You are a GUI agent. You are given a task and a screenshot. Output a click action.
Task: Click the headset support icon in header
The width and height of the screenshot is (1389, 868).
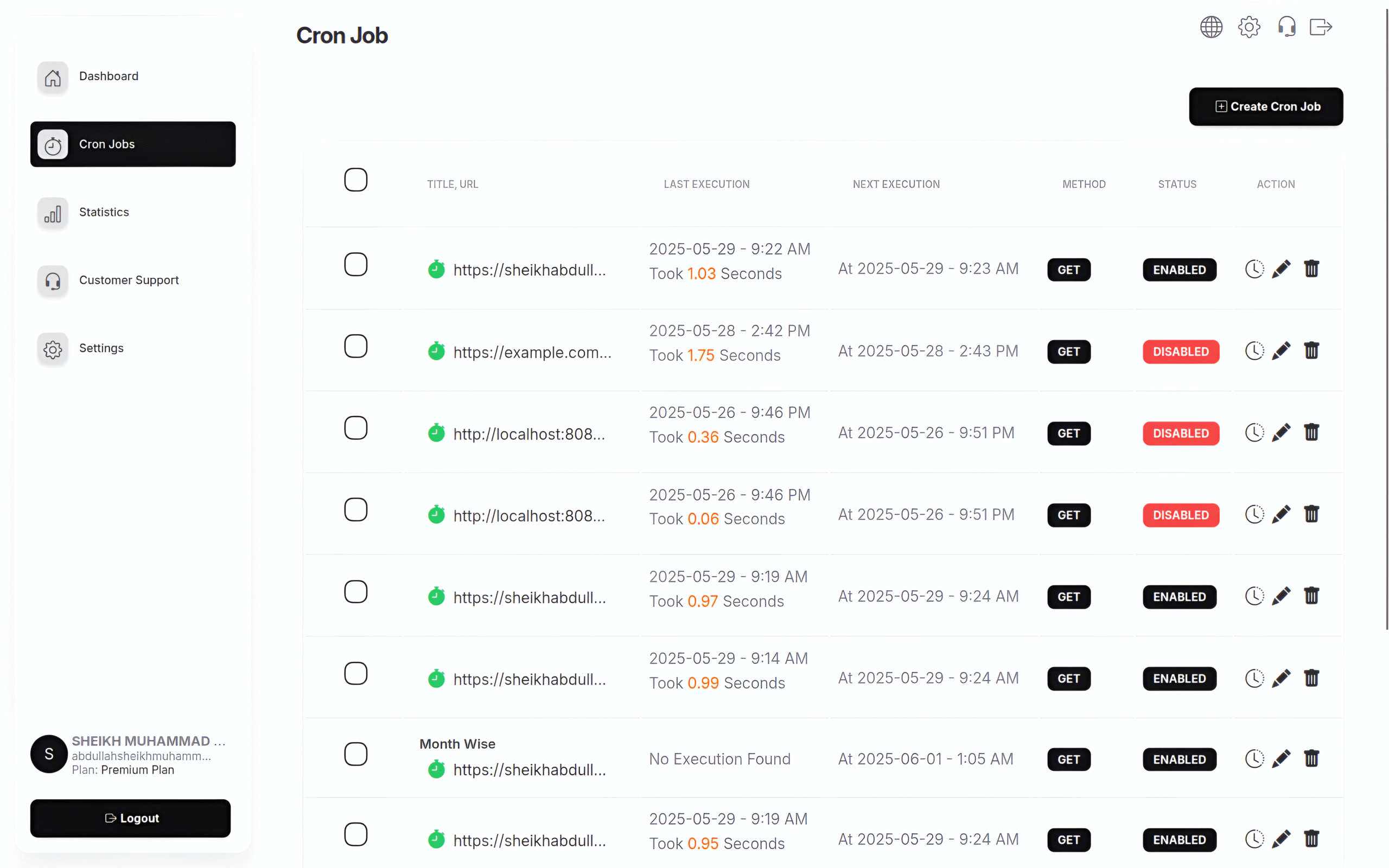1286,27
